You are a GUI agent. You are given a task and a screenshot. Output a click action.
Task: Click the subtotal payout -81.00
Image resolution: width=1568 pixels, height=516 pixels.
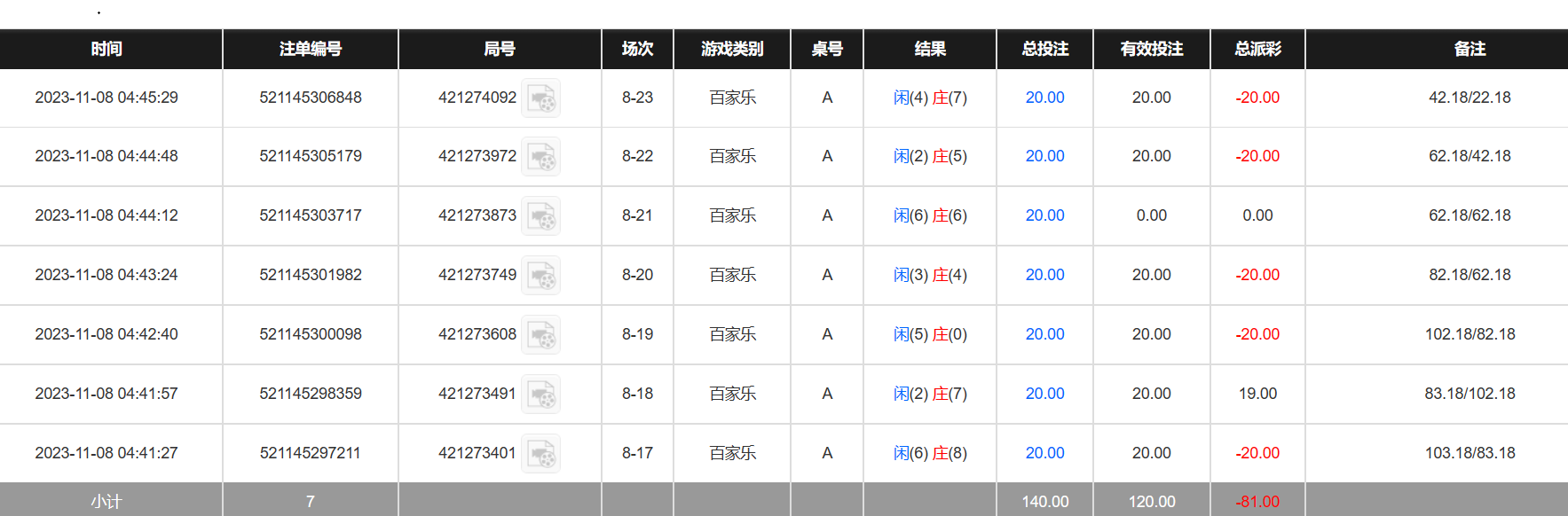1257,502
